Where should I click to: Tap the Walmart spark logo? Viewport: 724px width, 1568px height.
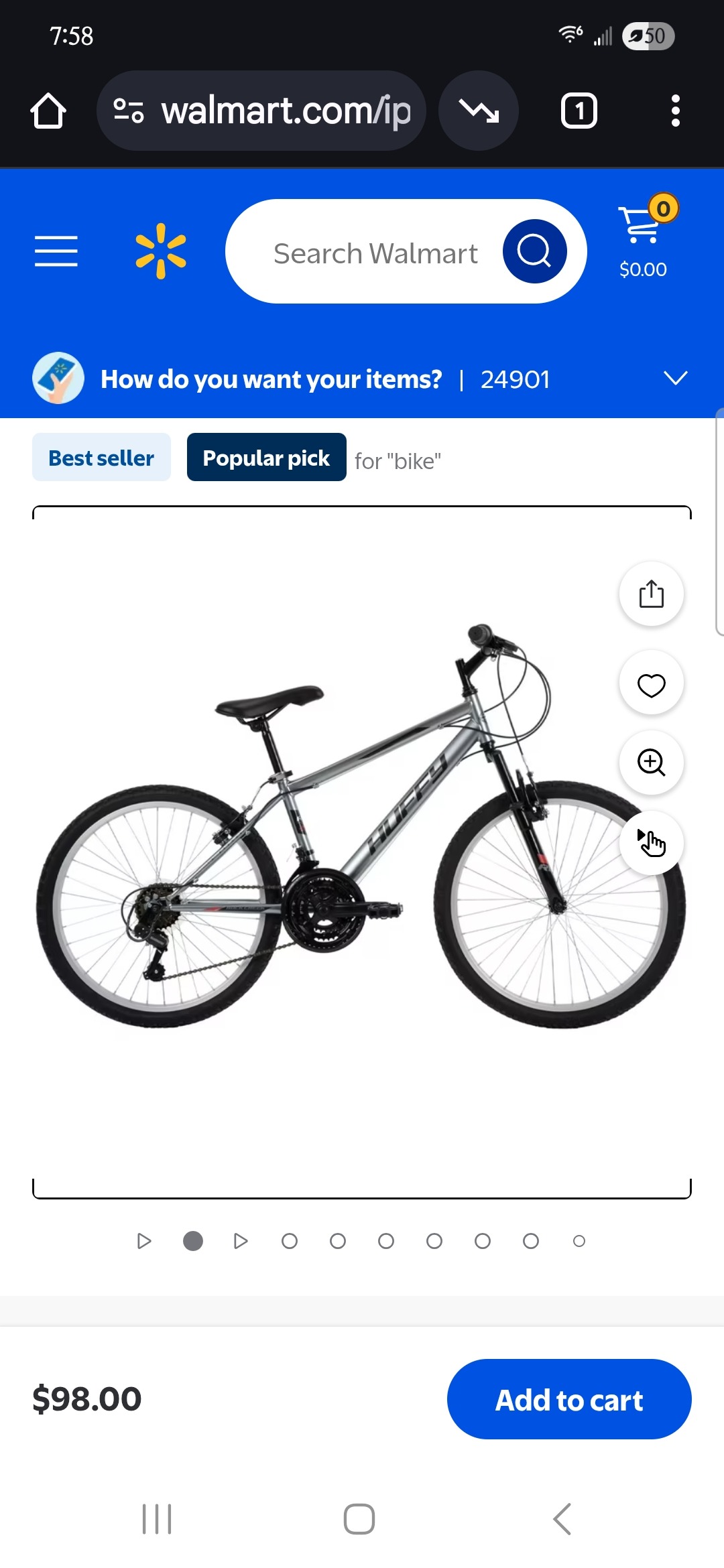pos(161,251)
